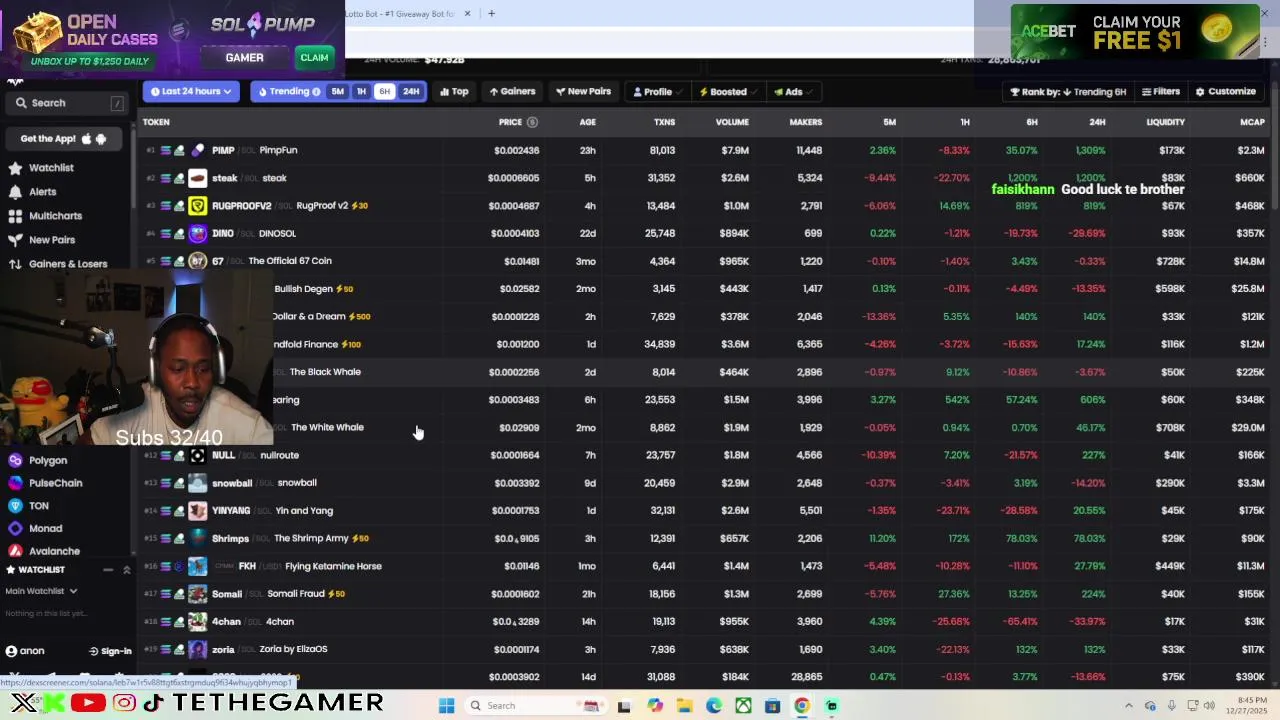Screen dimensions: 1280x720
Task: Click the sidebar Search field
Action: [x=68, y=103]
